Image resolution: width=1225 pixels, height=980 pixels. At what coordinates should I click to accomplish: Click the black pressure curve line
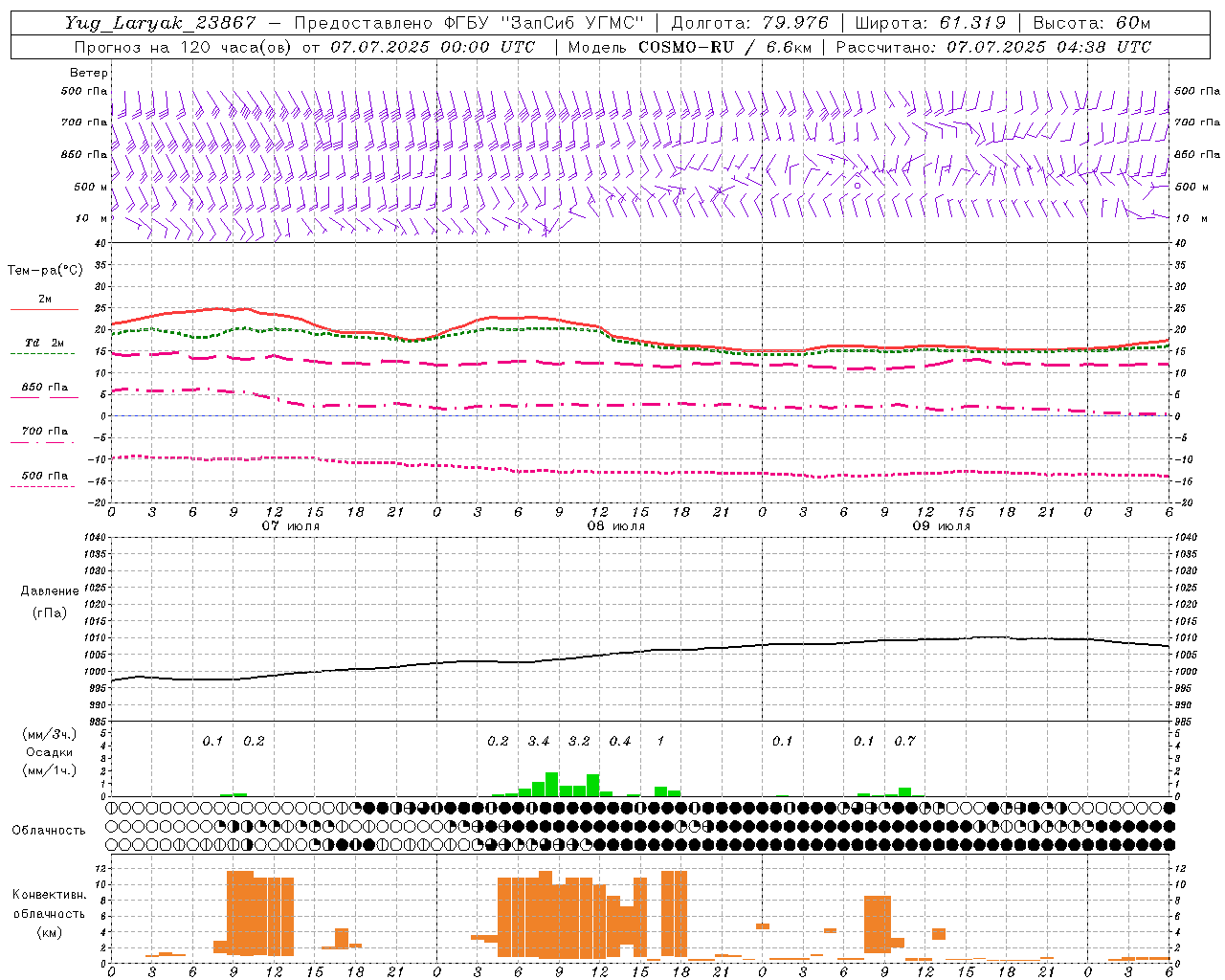click(641, 652)
